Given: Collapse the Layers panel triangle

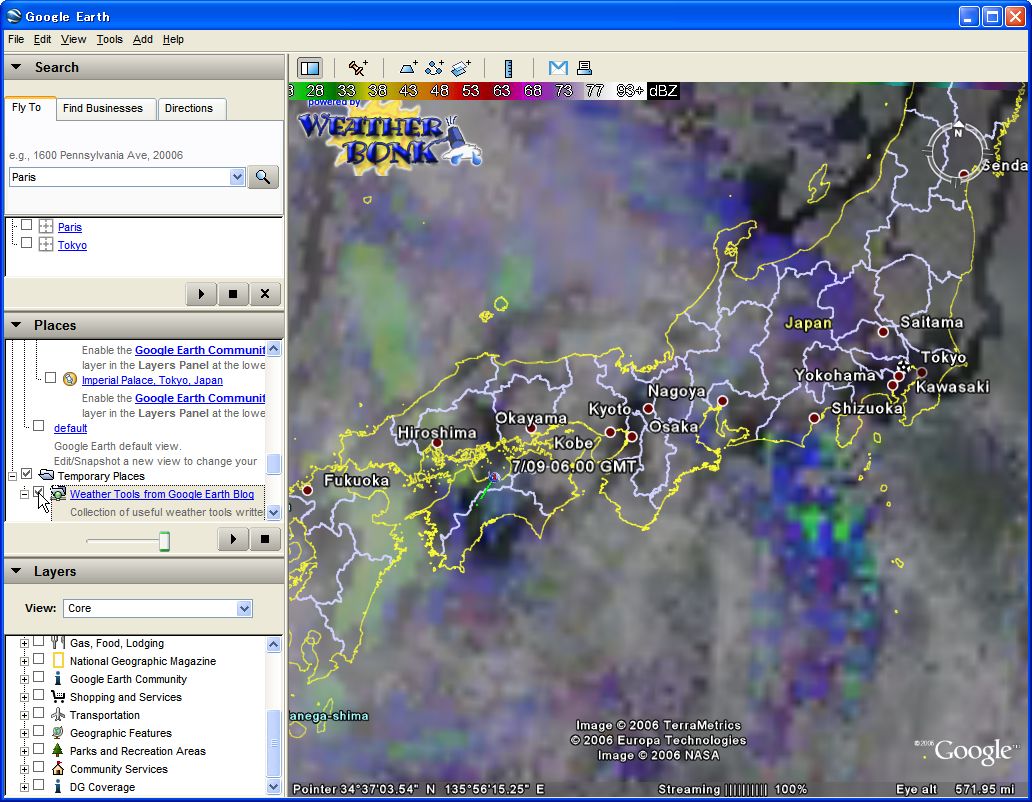Looking at the screenshot, I should (x=16, y=571).
